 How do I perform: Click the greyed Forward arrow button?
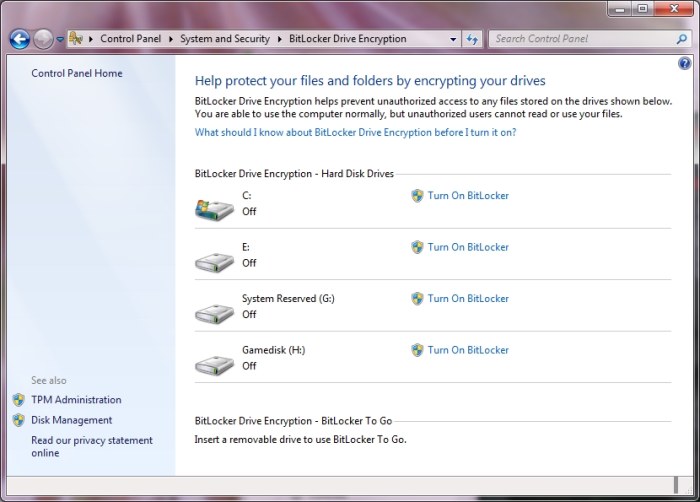click(43, 39)
